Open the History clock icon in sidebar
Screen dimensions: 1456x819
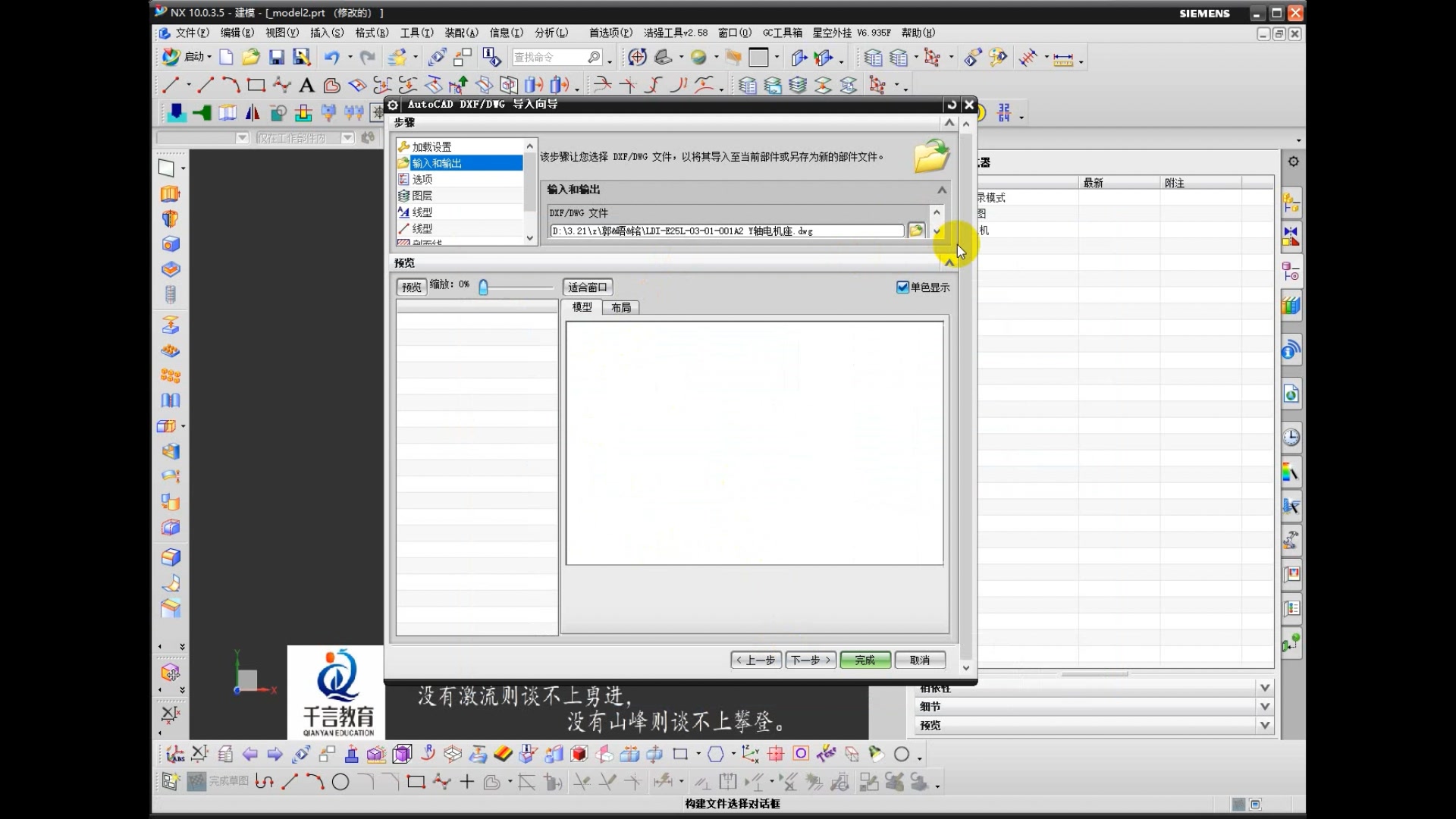click(x=1291, y=438)
